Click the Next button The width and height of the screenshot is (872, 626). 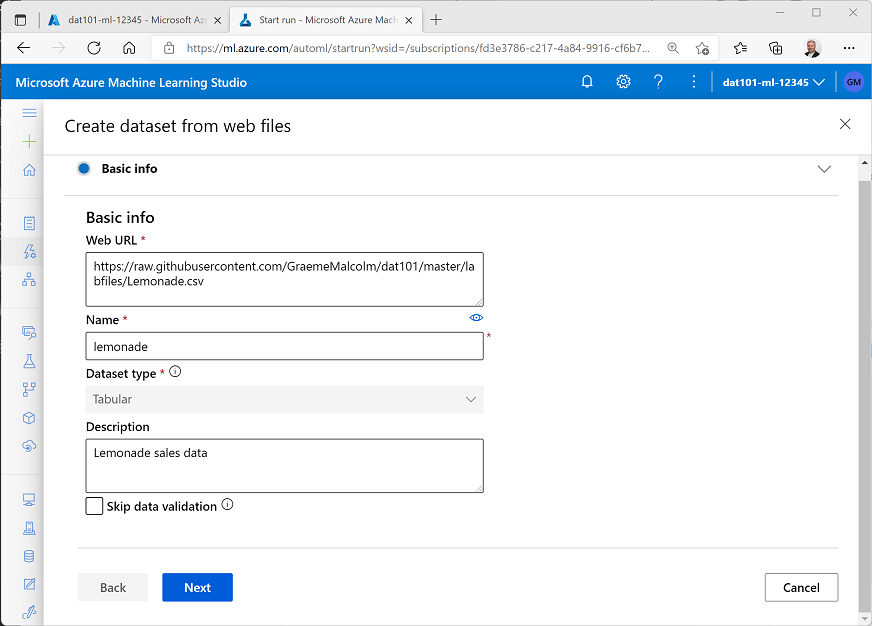point(197,587)
